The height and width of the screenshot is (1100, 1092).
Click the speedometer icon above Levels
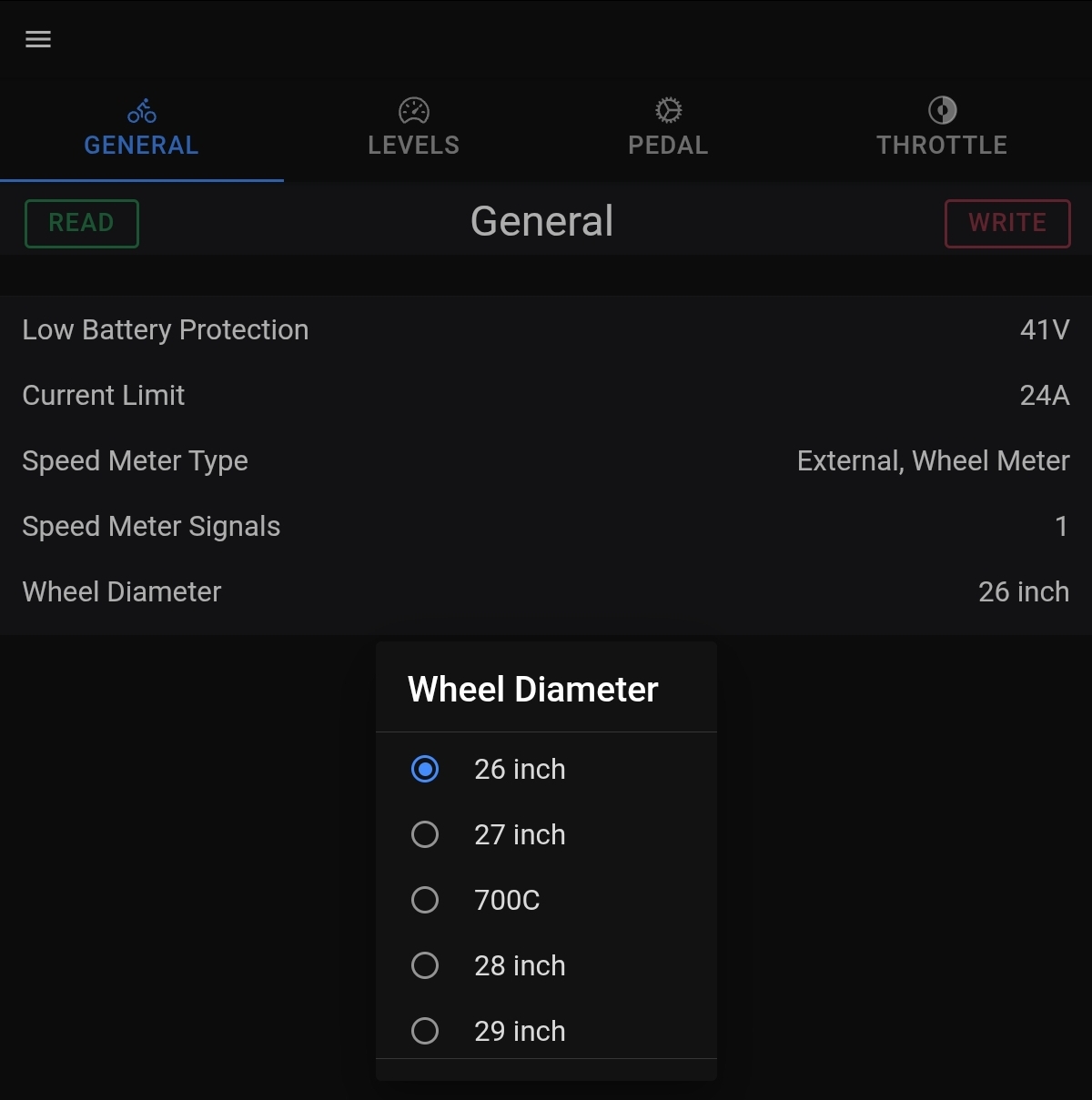pyautogui.click(x=414, y=111)
